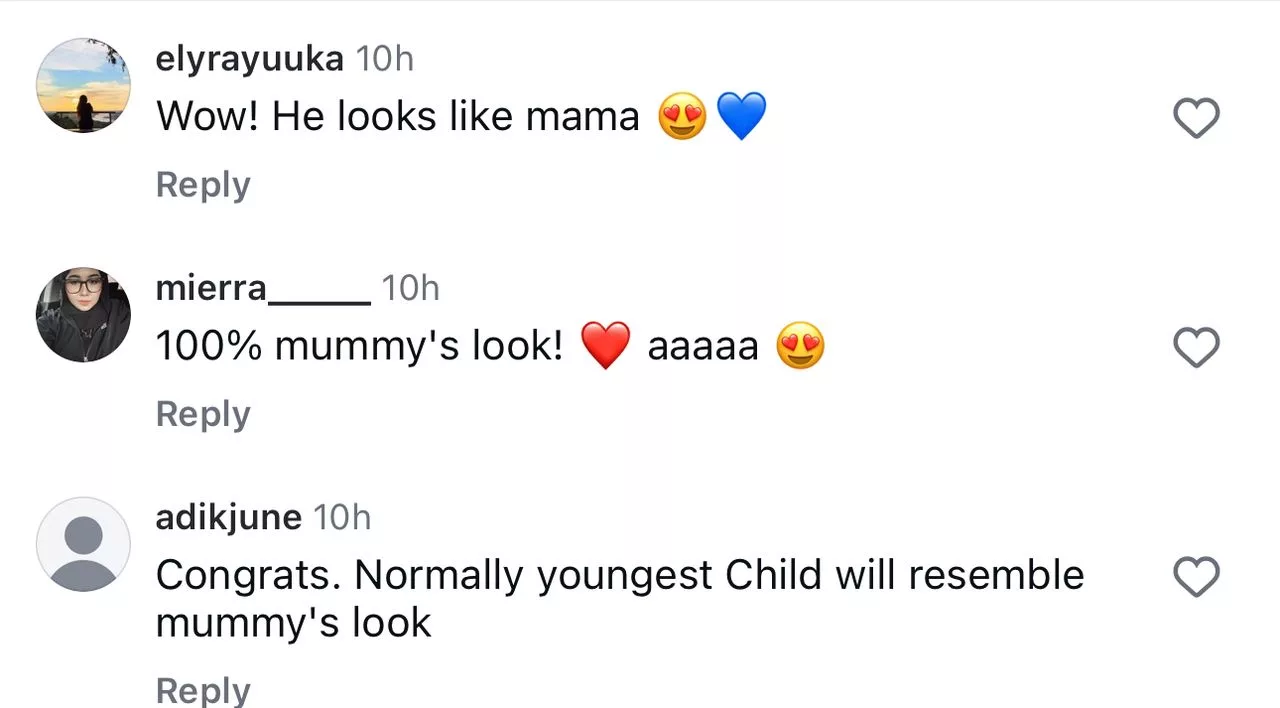The image size is (1280, 708).
Task: Click the 10h timestamp beside adikjune
Action: (342, 517)
